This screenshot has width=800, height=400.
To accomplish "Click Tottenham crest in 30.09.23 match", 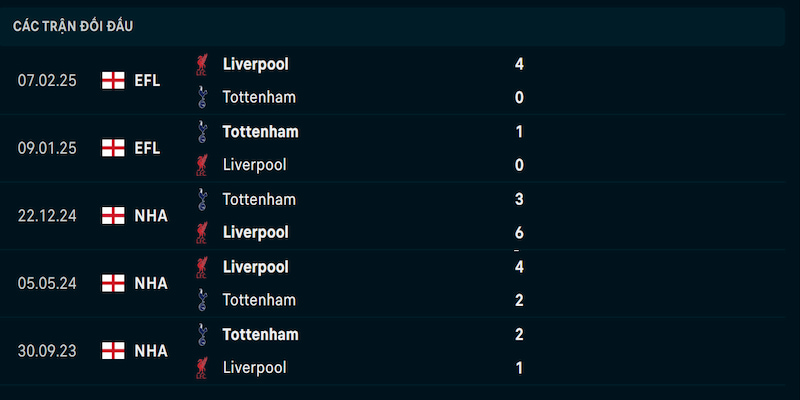I will pos(202,334).
